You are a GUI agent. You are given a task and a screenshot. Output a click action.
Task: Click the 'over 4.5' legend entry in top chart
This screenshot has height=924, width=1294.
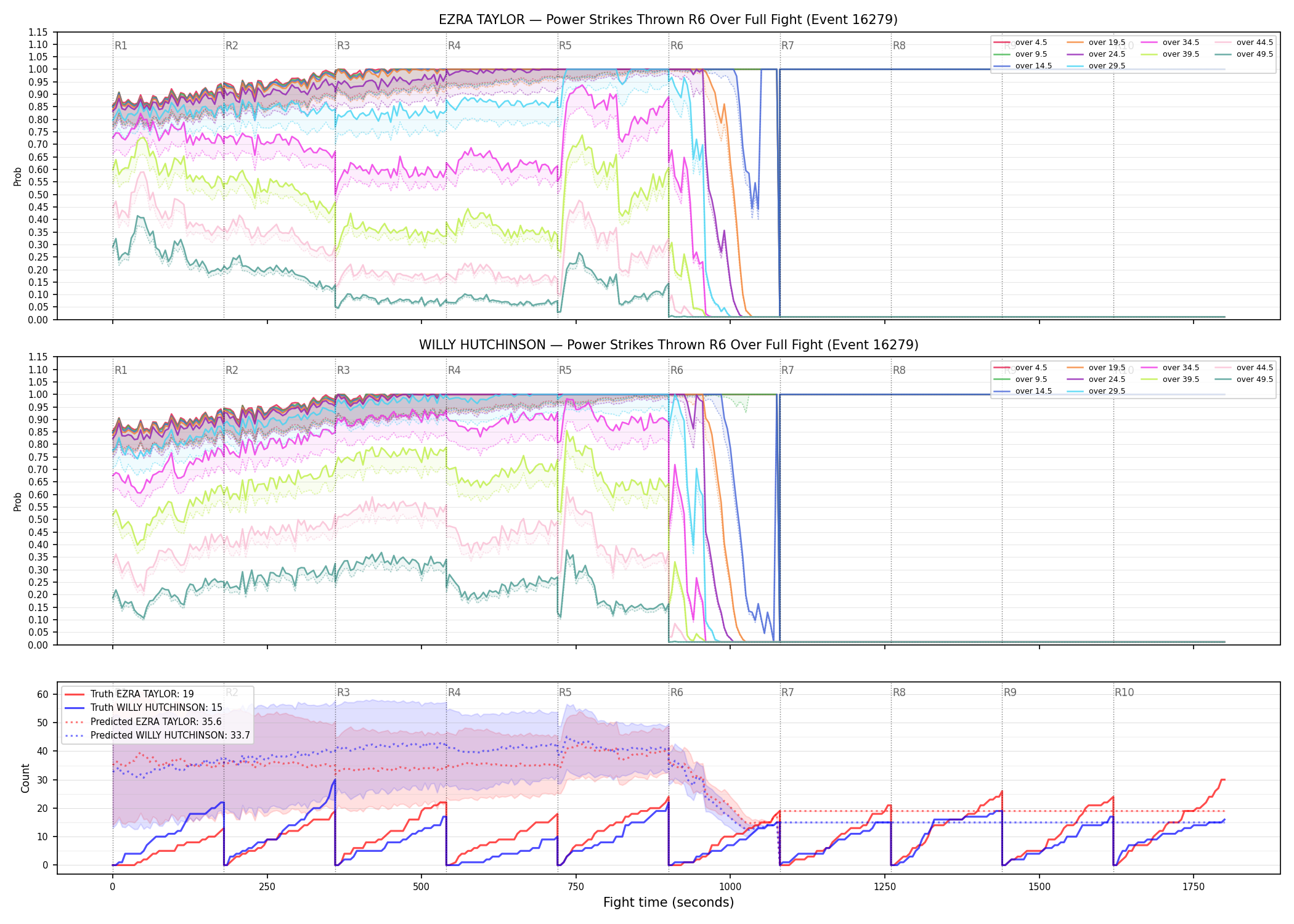tap(1020, 43)
